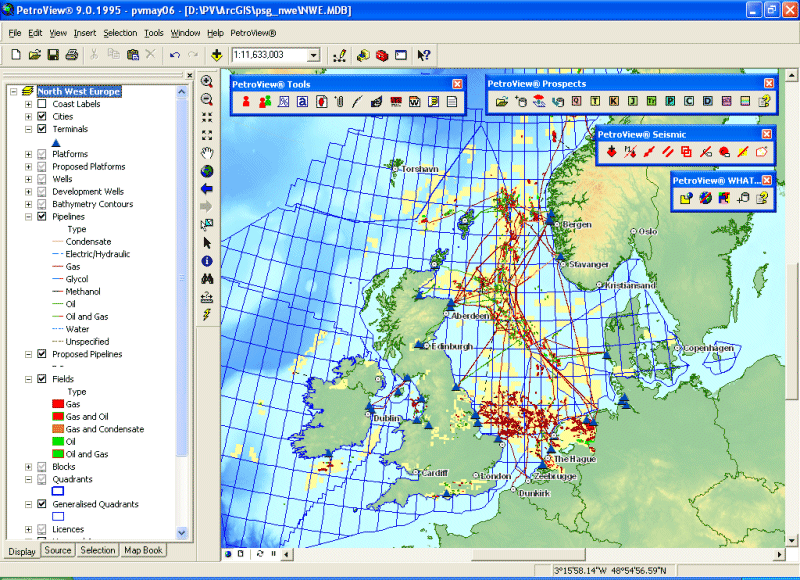This screenshot has width=800, height=580.
Task: Open the Find binoculars tool
Action: coord(207,279)
